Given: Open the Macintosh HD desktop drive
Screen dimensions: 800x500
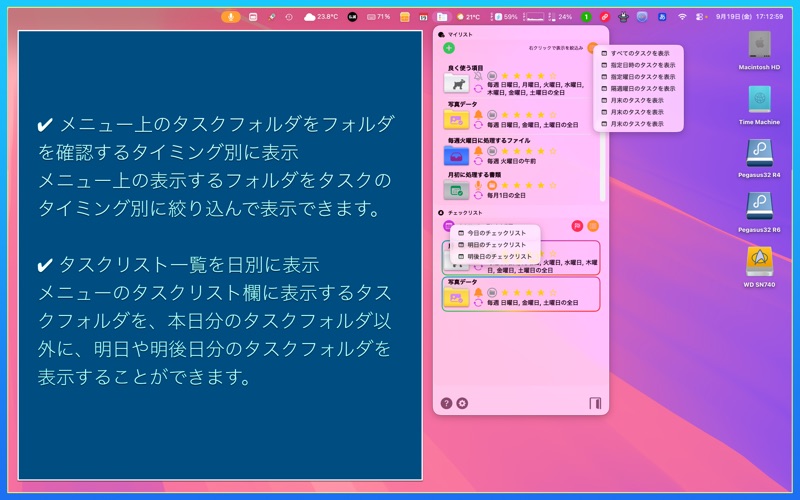Looking at the screenshot, I should [759, 50].
